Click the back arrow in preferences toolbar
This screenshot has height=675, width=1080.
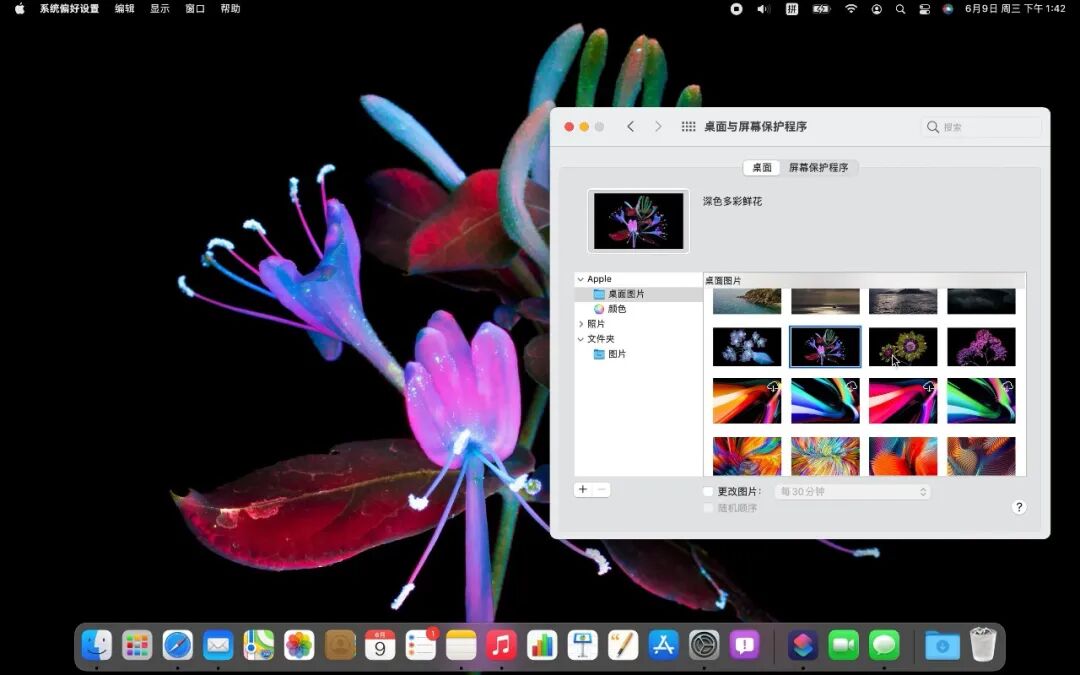tap(630, 127)
